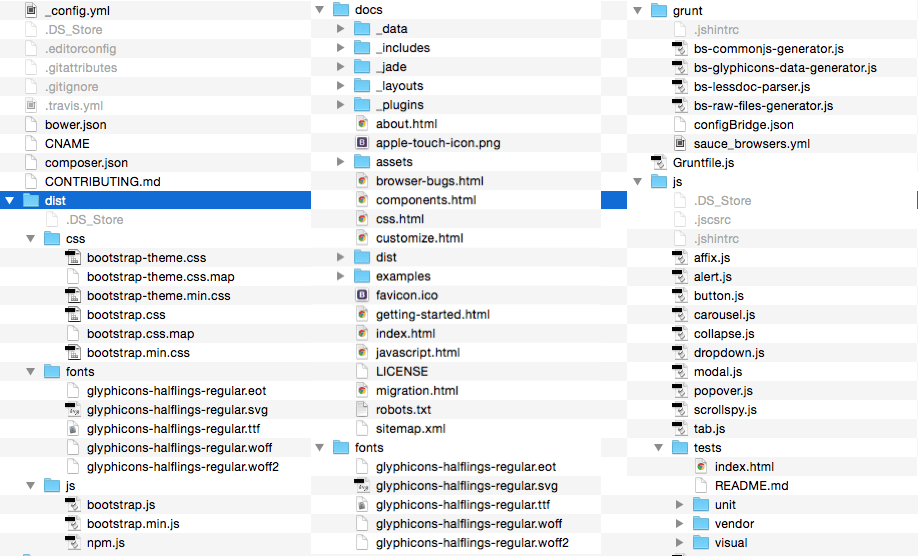Collapse the tests folder
Image resolution: width=918 pixels, height=556 pixels.
(659, 447)
